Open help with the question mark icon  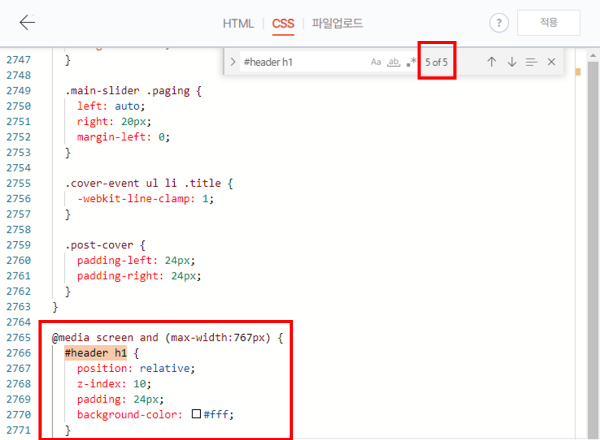[x=499, y=23]
